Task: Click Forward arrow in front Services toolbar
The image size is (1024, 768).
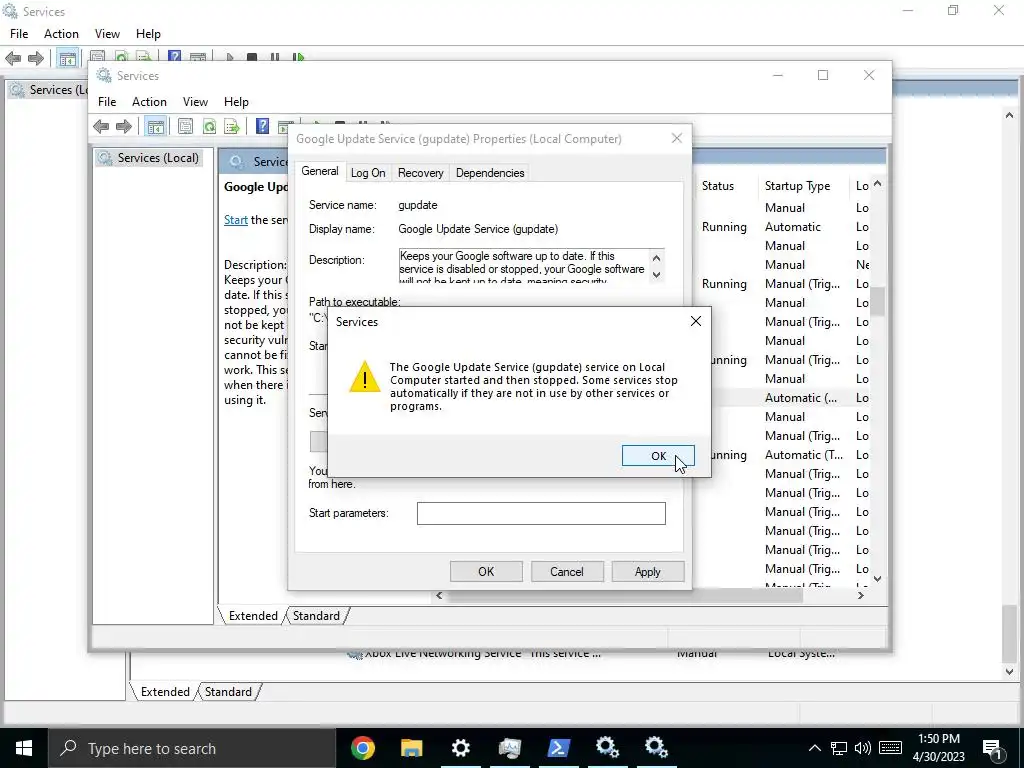Action: coord(123,127)
